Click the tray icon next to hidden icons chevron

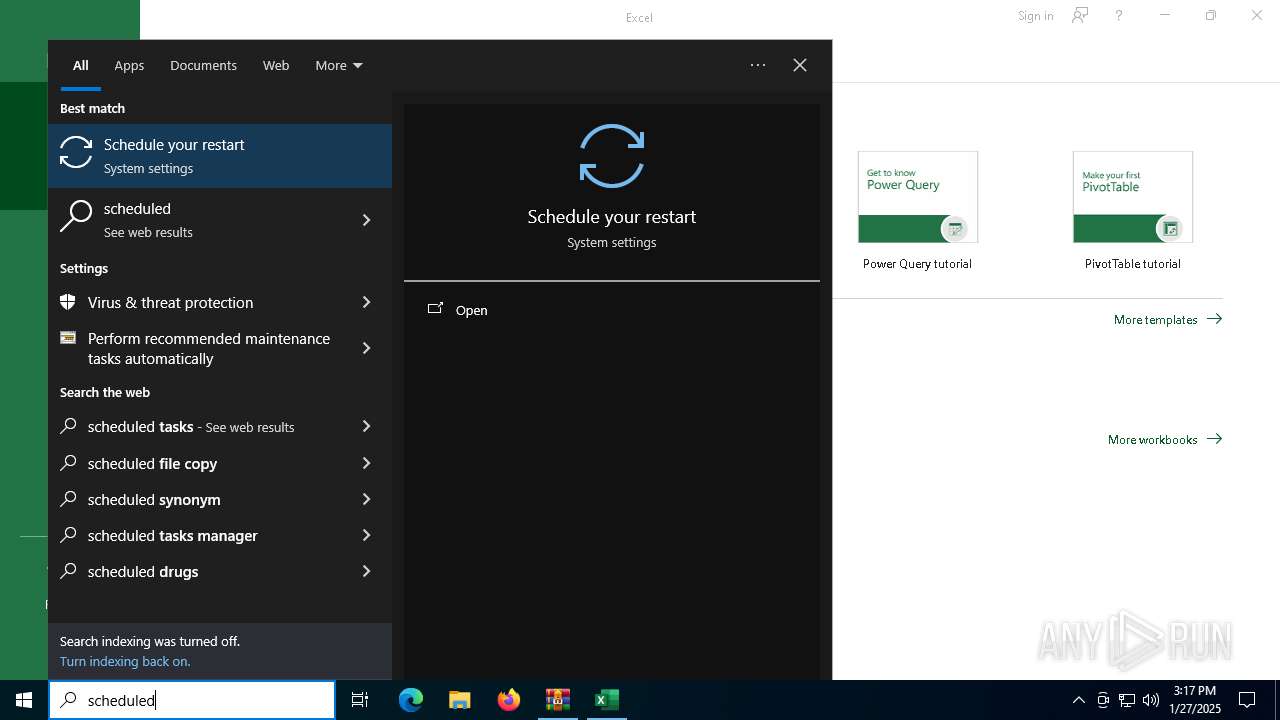(1103, 700)
